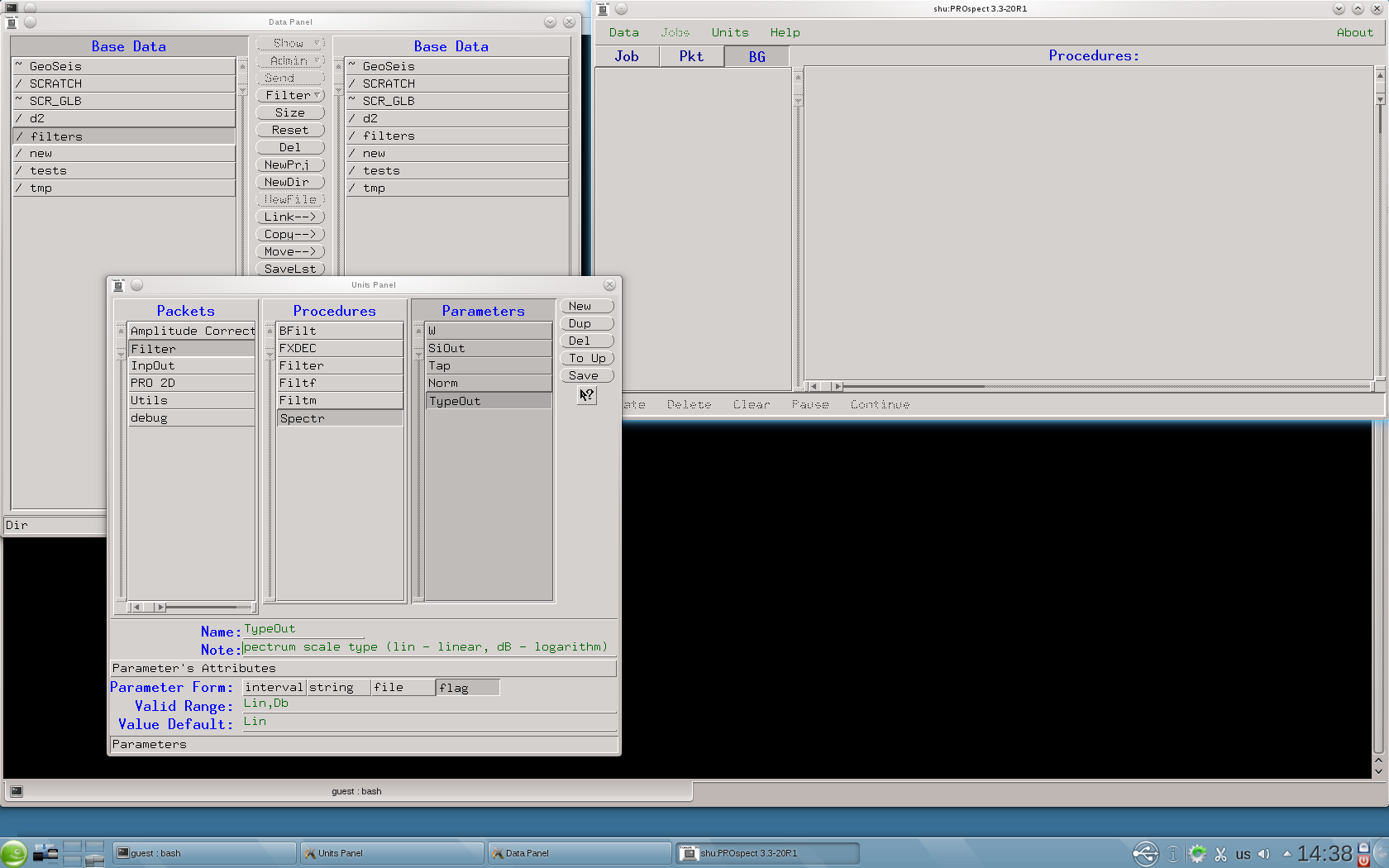Click the context help cursor icon
This screenshot has height=868, width=1389.
point(586,395)
